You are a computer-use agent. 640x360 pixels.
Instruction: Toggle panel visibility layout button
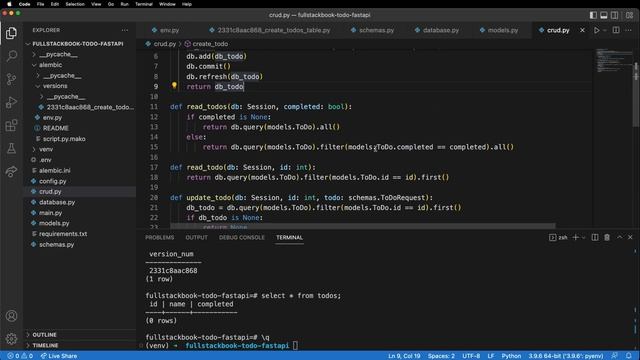[604, 15]
